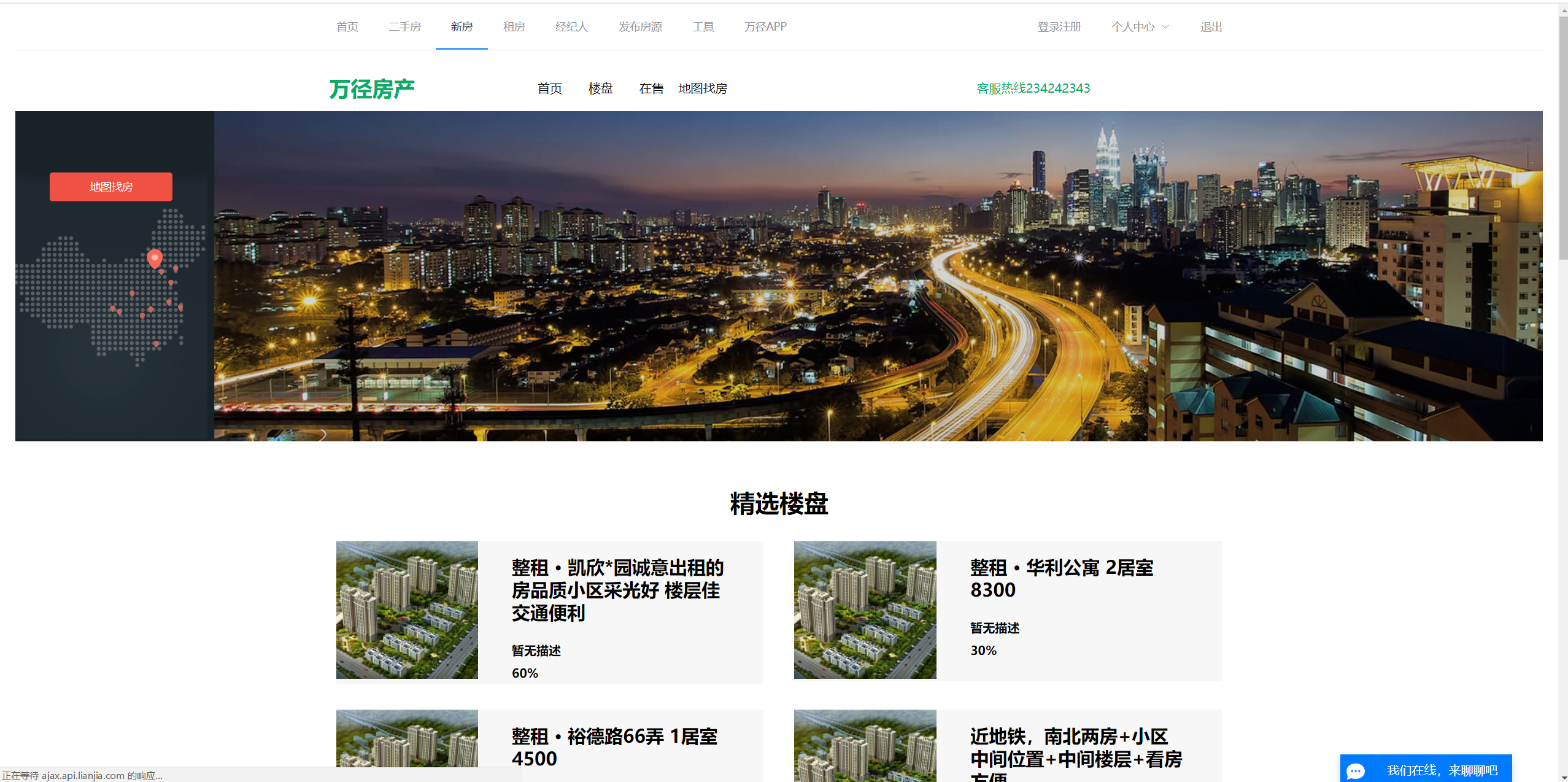
Task: Click the 精选楼盘 heading
Action: pos(779,503)
